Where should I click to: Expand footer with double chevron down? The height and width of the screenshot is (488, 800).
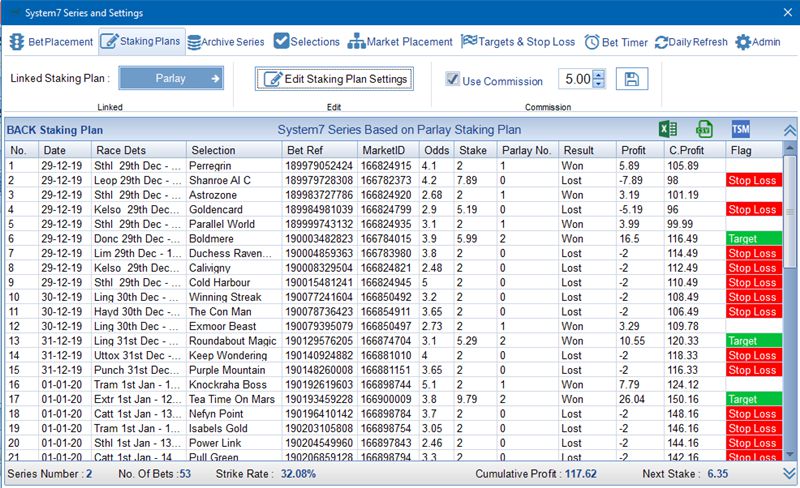click(x=789, y=474)
